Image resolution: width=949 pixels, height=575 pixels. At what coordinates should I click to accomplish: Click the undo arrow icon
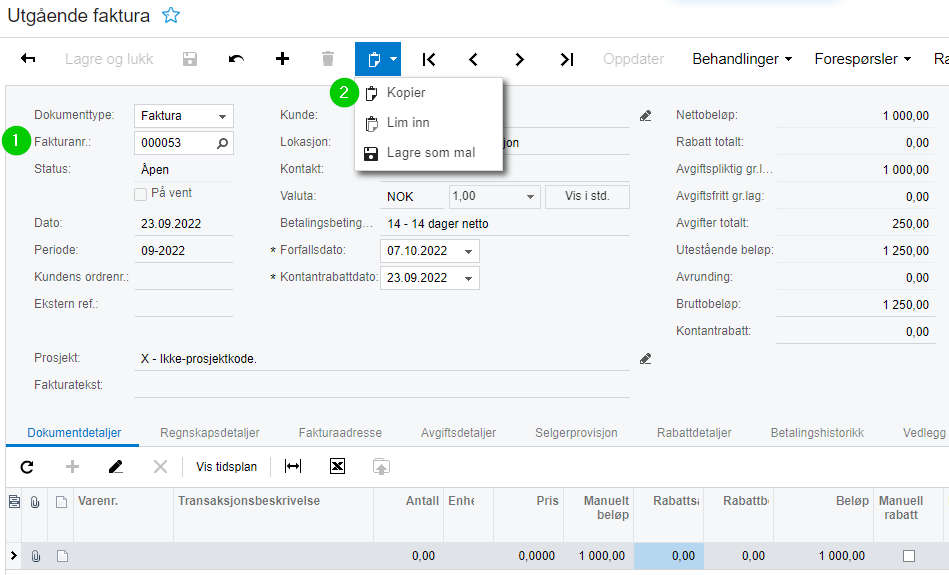pyautogui.click(x=236, y=59)
